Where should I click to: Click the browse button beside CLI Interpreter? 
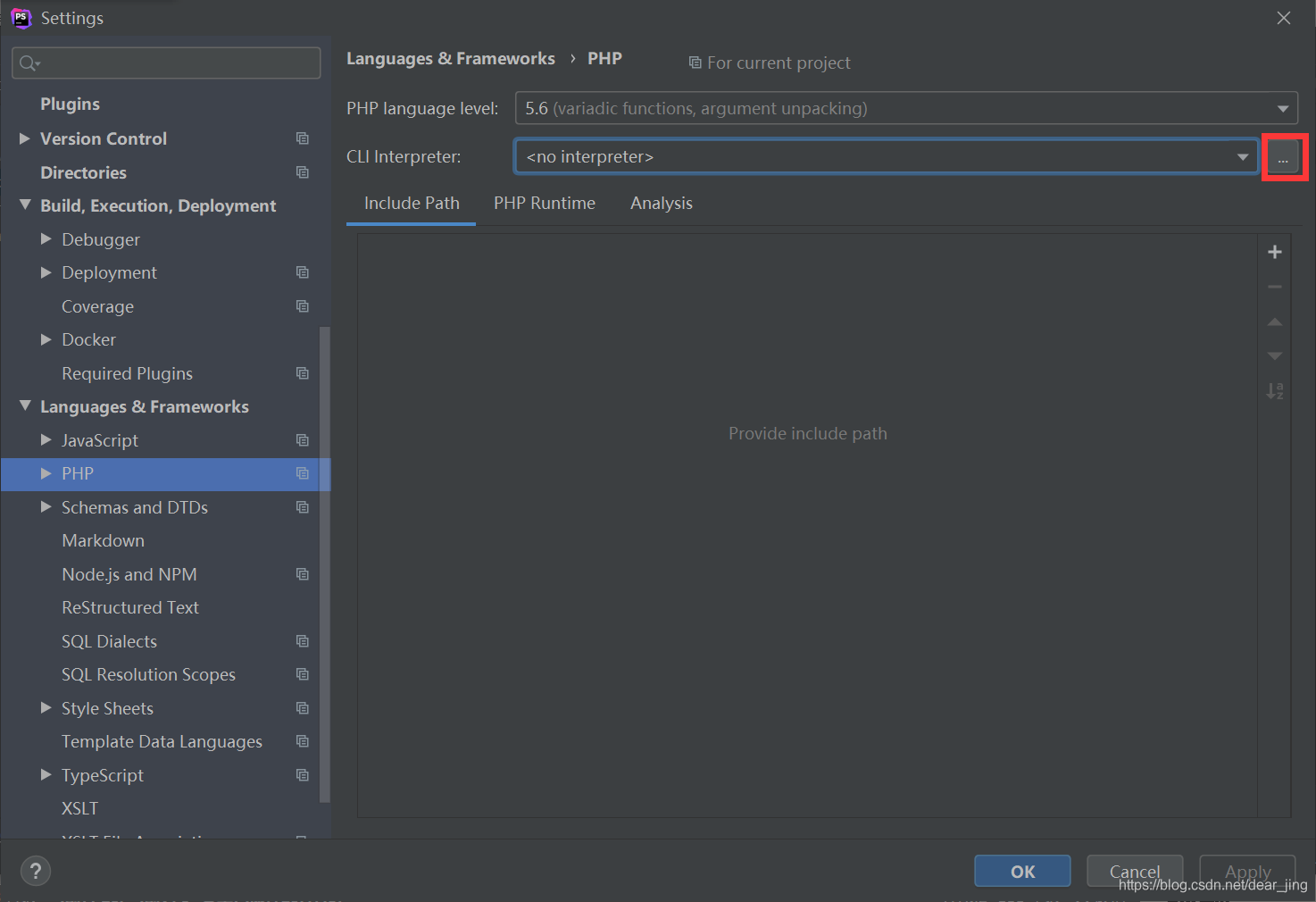[1283, 157]
